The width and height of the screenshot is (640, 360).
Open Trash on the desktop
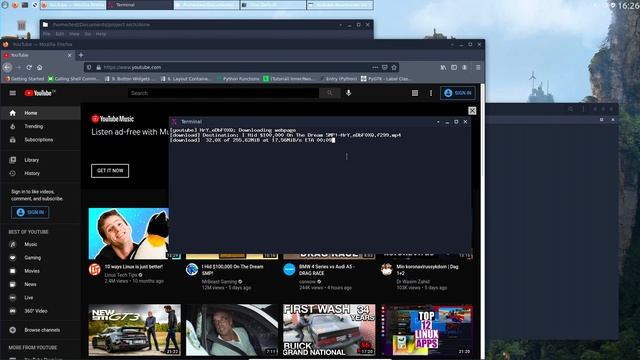click(x=21, y=26)
